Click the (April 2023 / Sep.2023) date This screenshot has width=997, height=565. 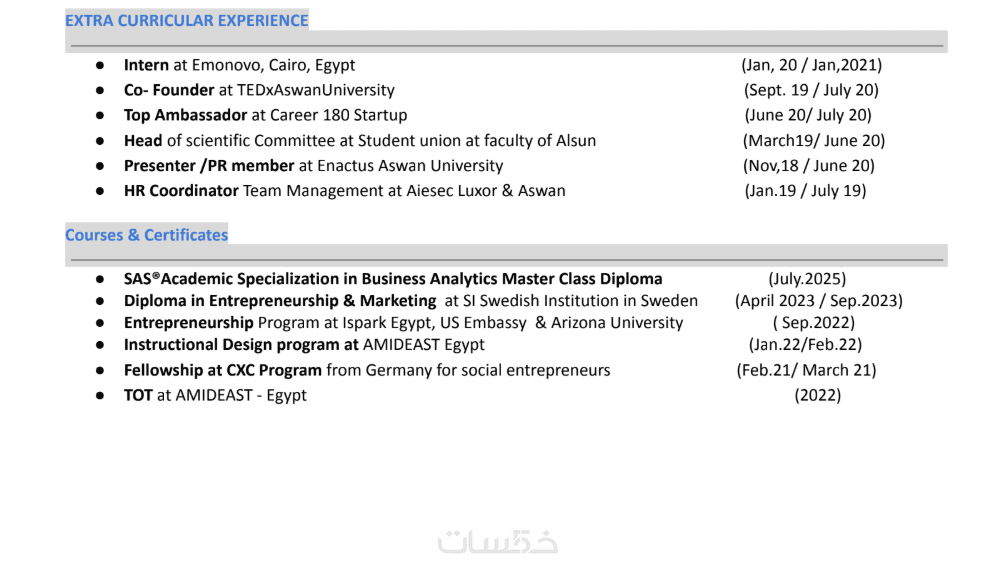(x=819, y=300)
